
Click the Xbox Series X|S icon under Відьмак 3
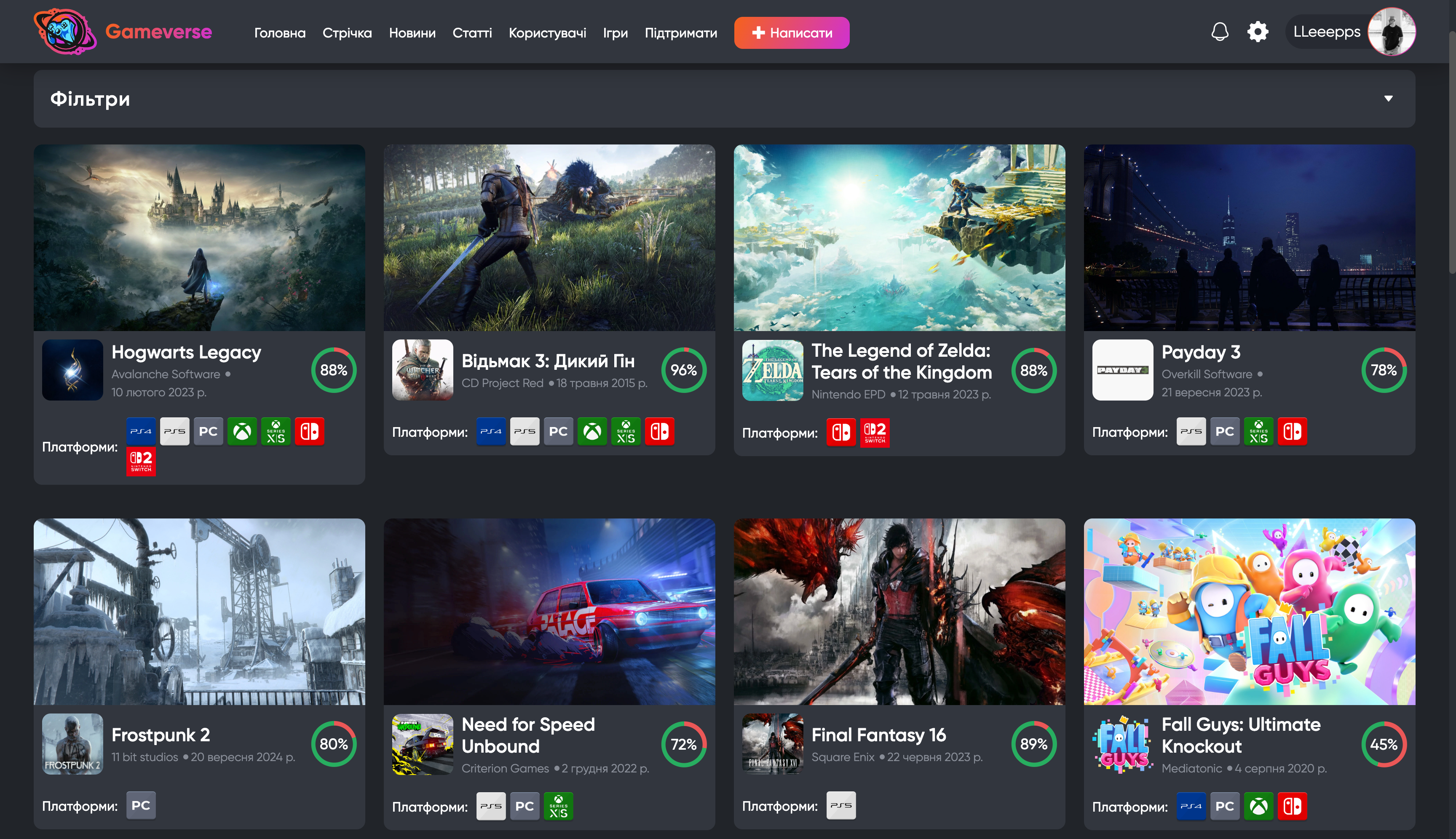click(626, 431)
